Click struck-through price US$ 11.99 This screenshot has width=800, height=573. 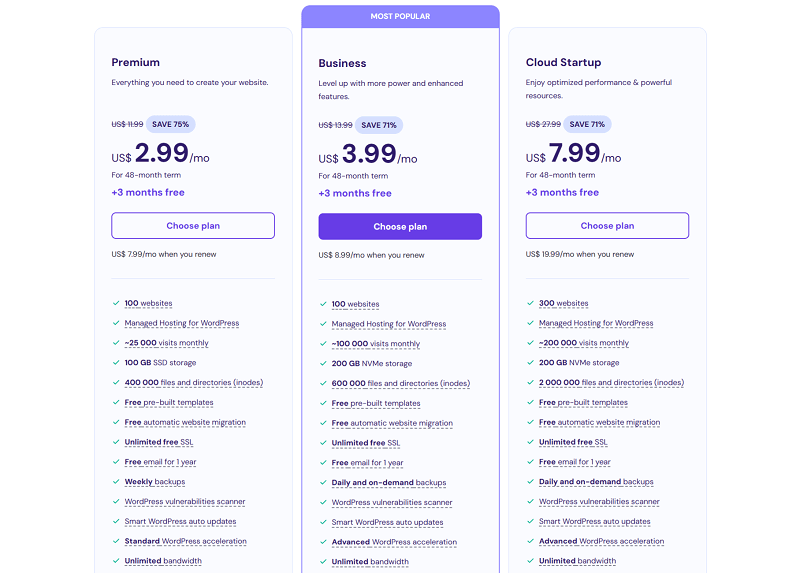[x=127, y=124]
